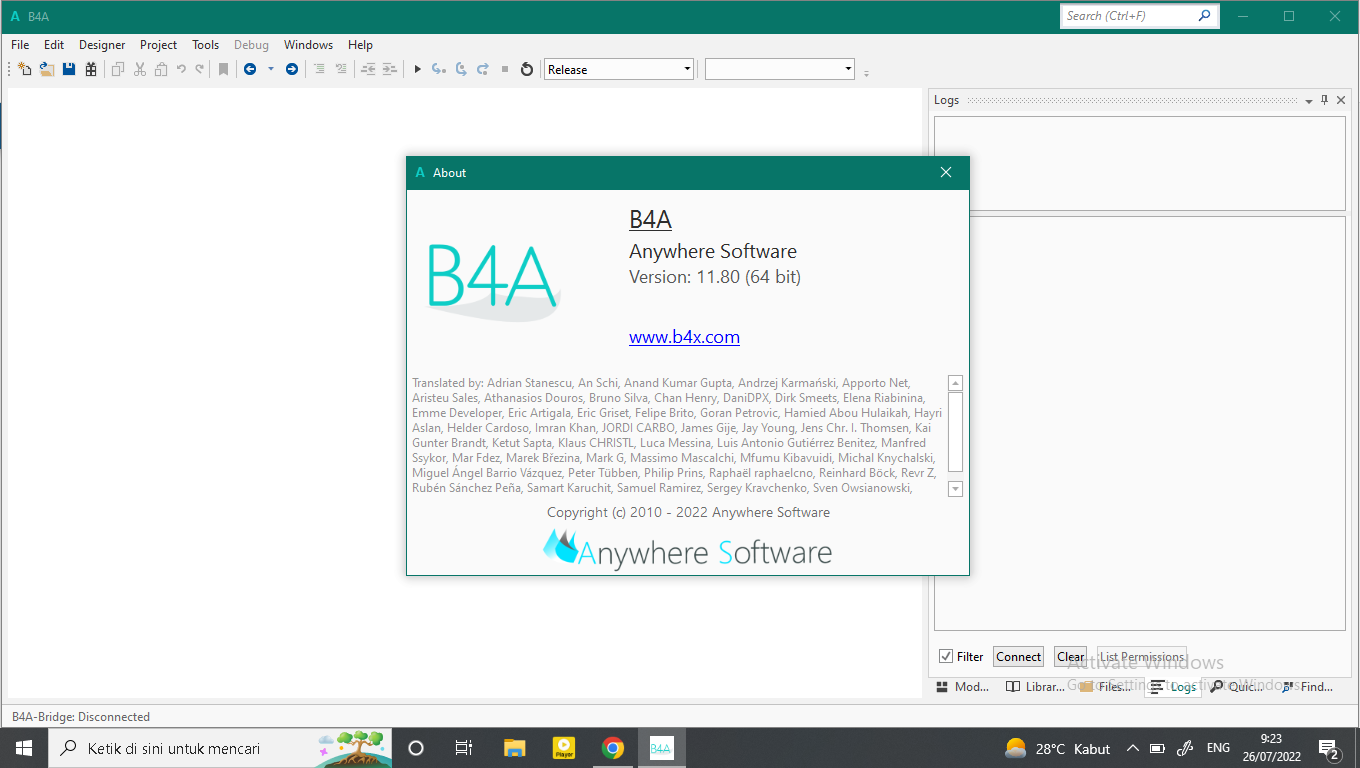Click the translators list scroll up arrow
The height and width of the screenshot is (768, 1360).
click(955, 383)
